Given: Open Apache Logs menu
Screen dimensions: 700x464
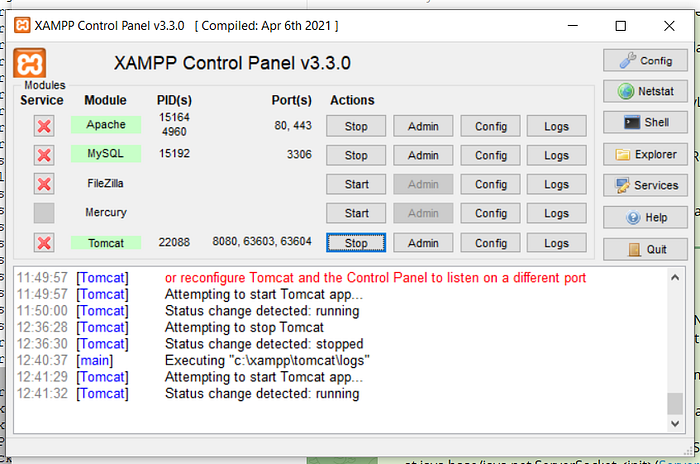Looking at the screenshot, I should pyautogui.click(x=557, y=126).
